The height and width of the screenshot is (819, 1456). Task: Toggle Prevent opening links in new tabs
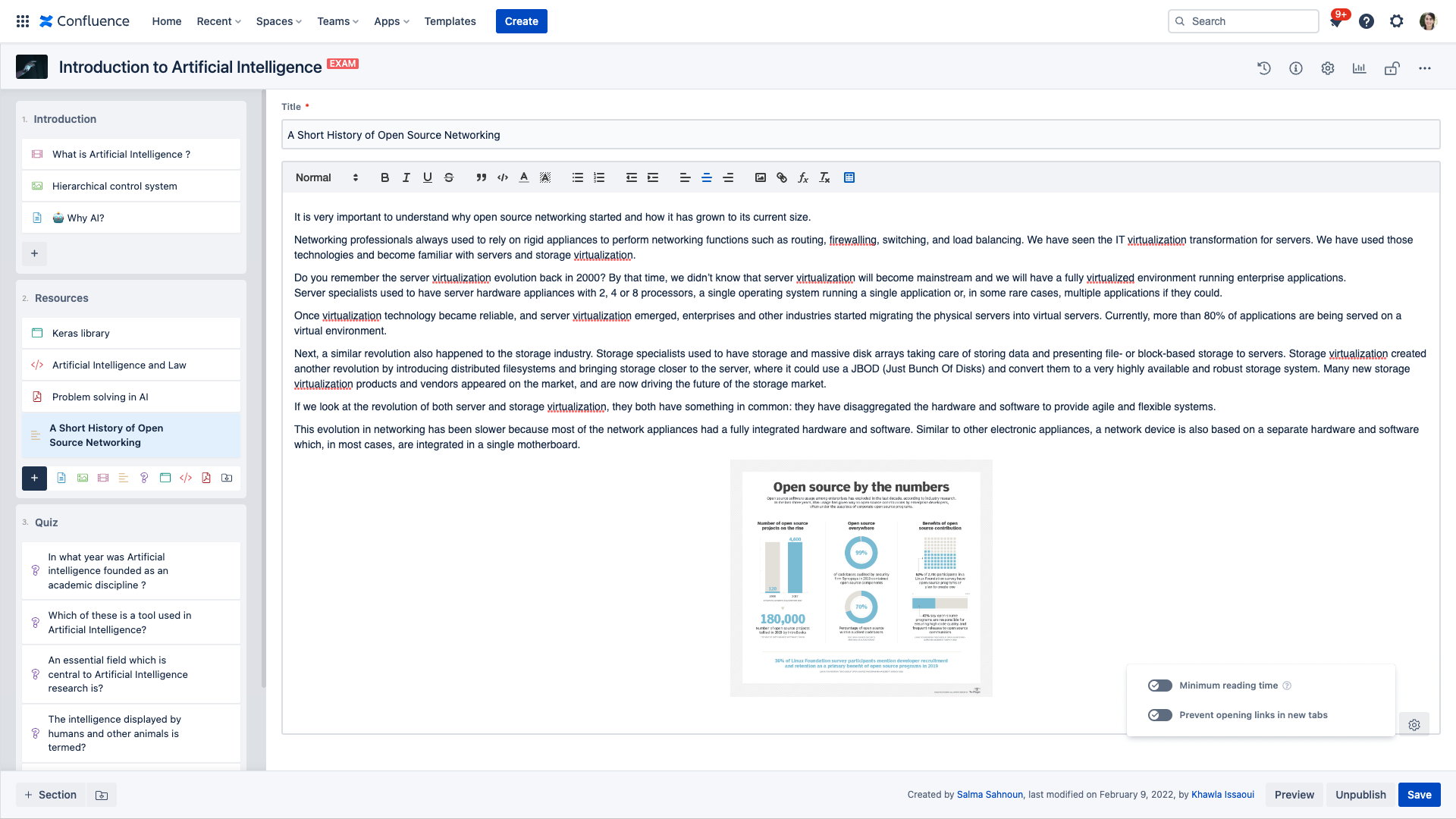(x=1159, y=715)
